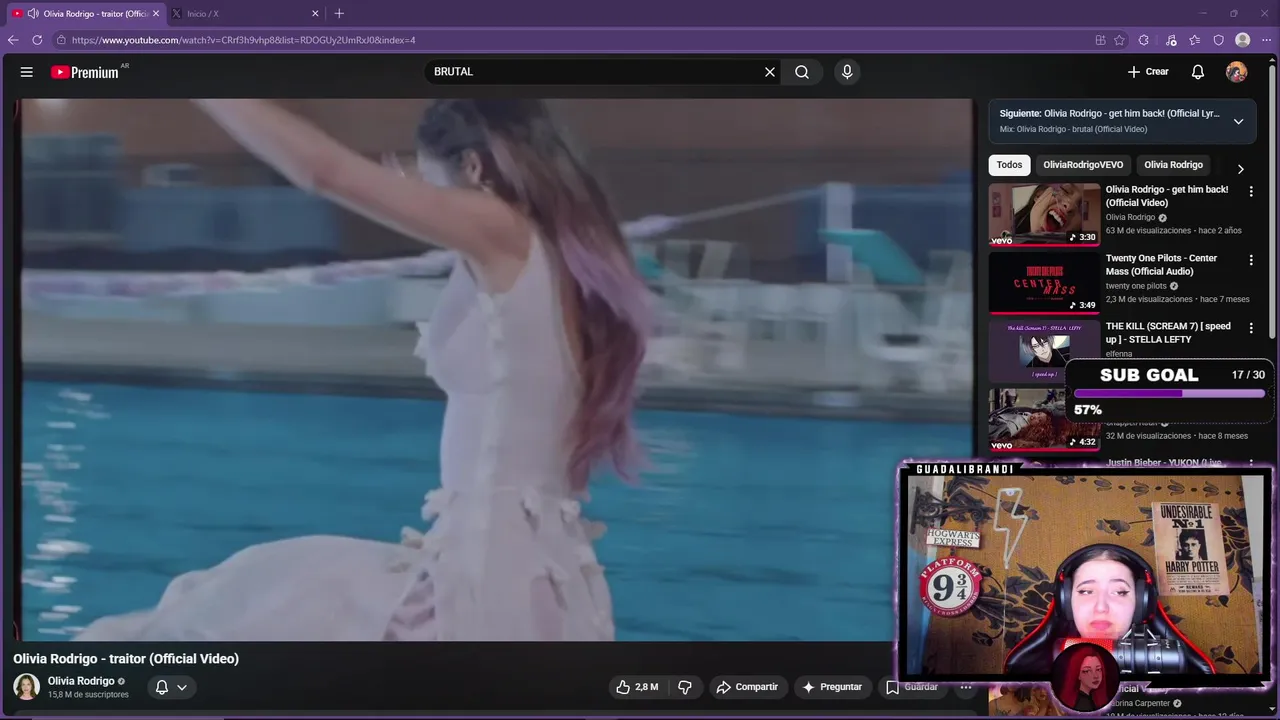Expand the Siguiente playlist panel chevron
Image resolution: width=1280 pixels, height=720 pixels.
tap(1238, 121)
